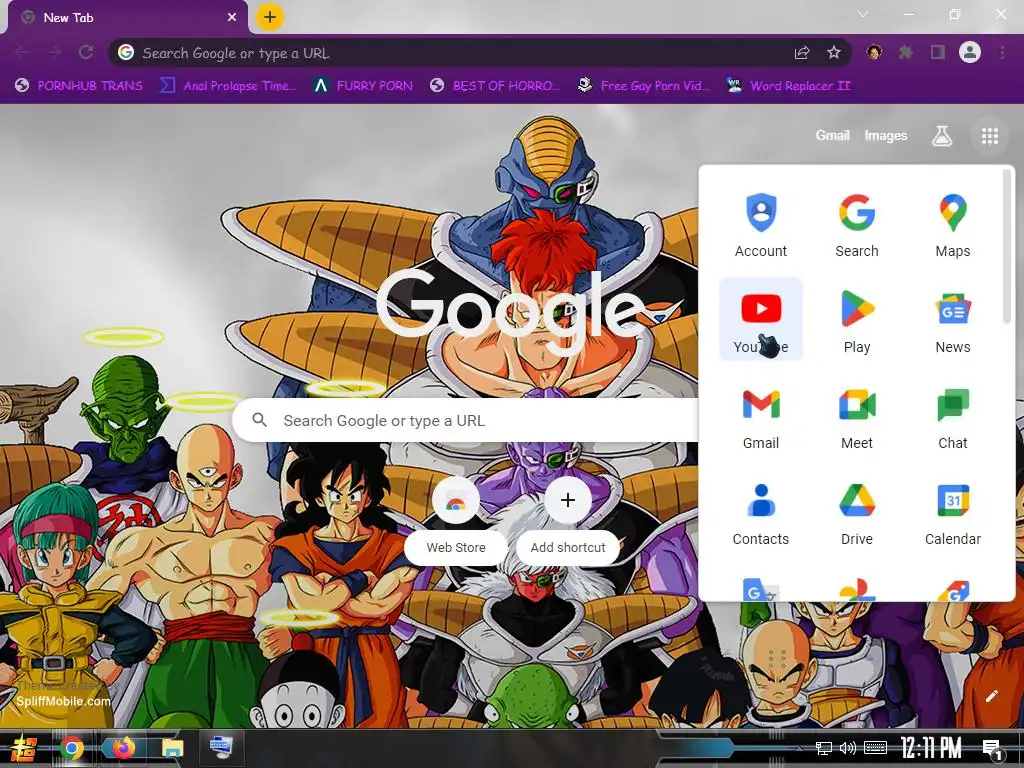Open Search Labs flask icon
This screenshot has width=1024, height=768.
pyautogui.click(x=941, y=136)
